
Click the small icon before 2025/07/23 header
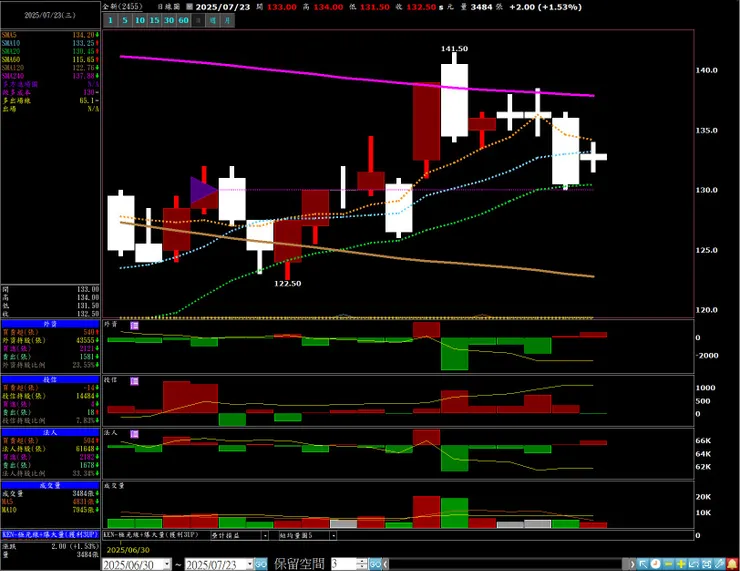[189, 7]
